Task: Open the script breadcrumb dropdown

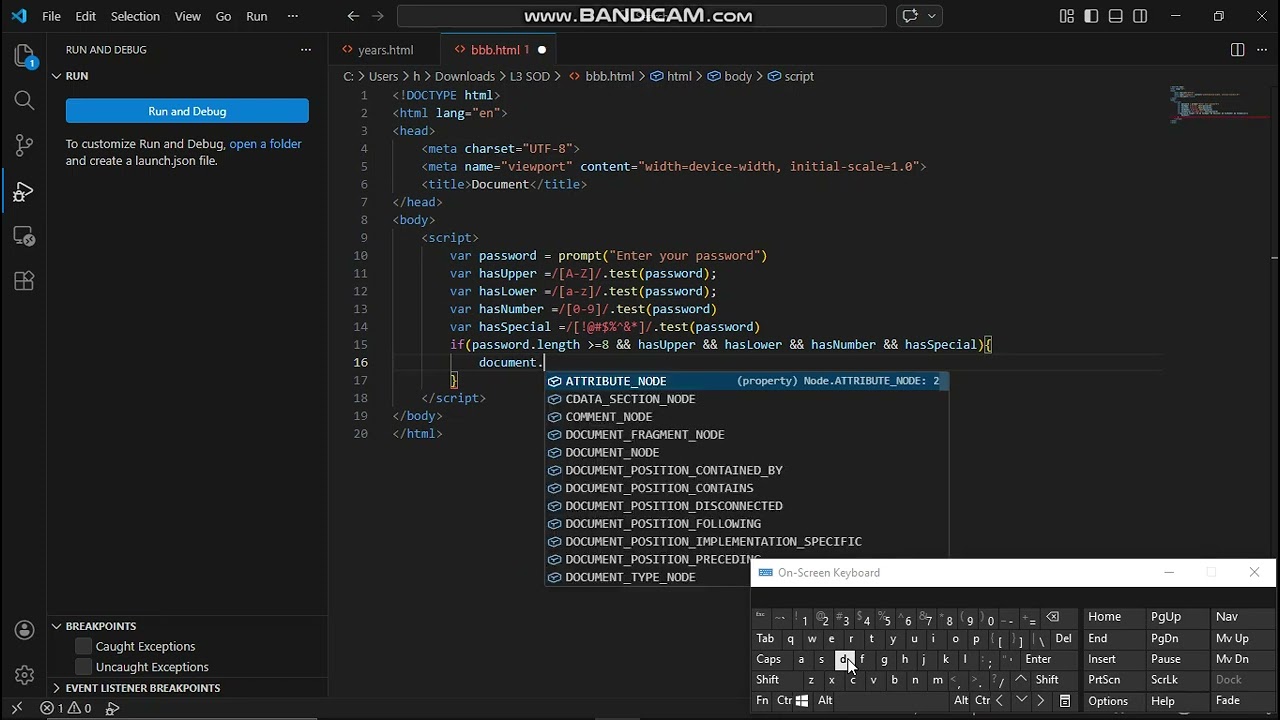Action: click(790, 76)
